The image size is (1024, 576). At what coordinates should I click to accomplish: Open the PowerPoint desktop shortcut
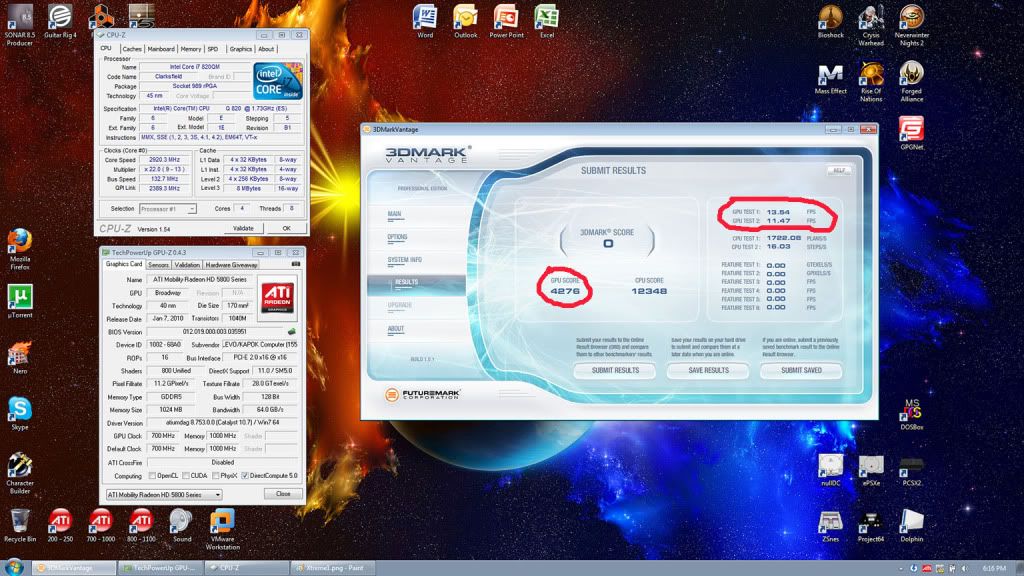coord(506,22)
